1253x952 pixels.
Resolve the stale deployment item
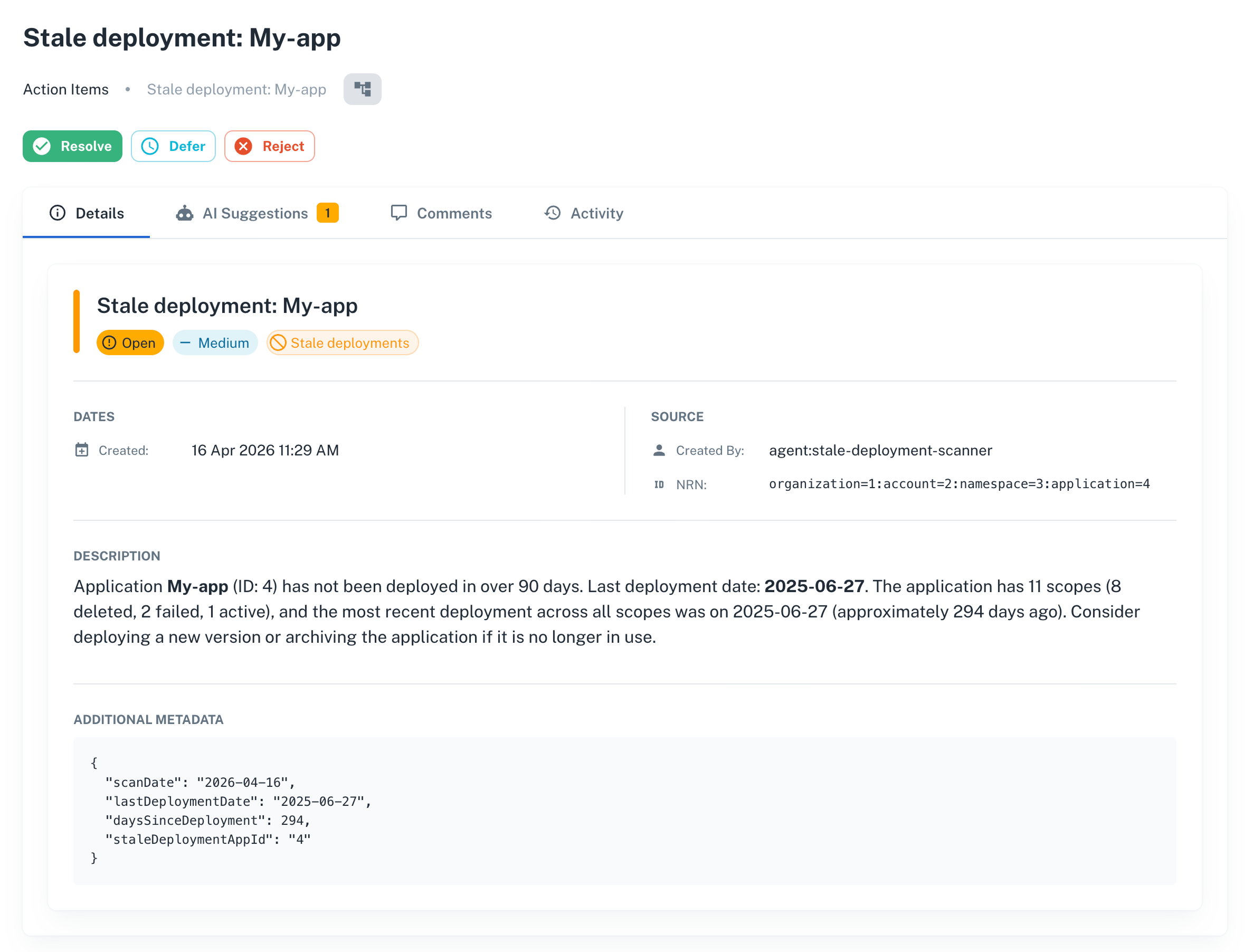[72, 146]
